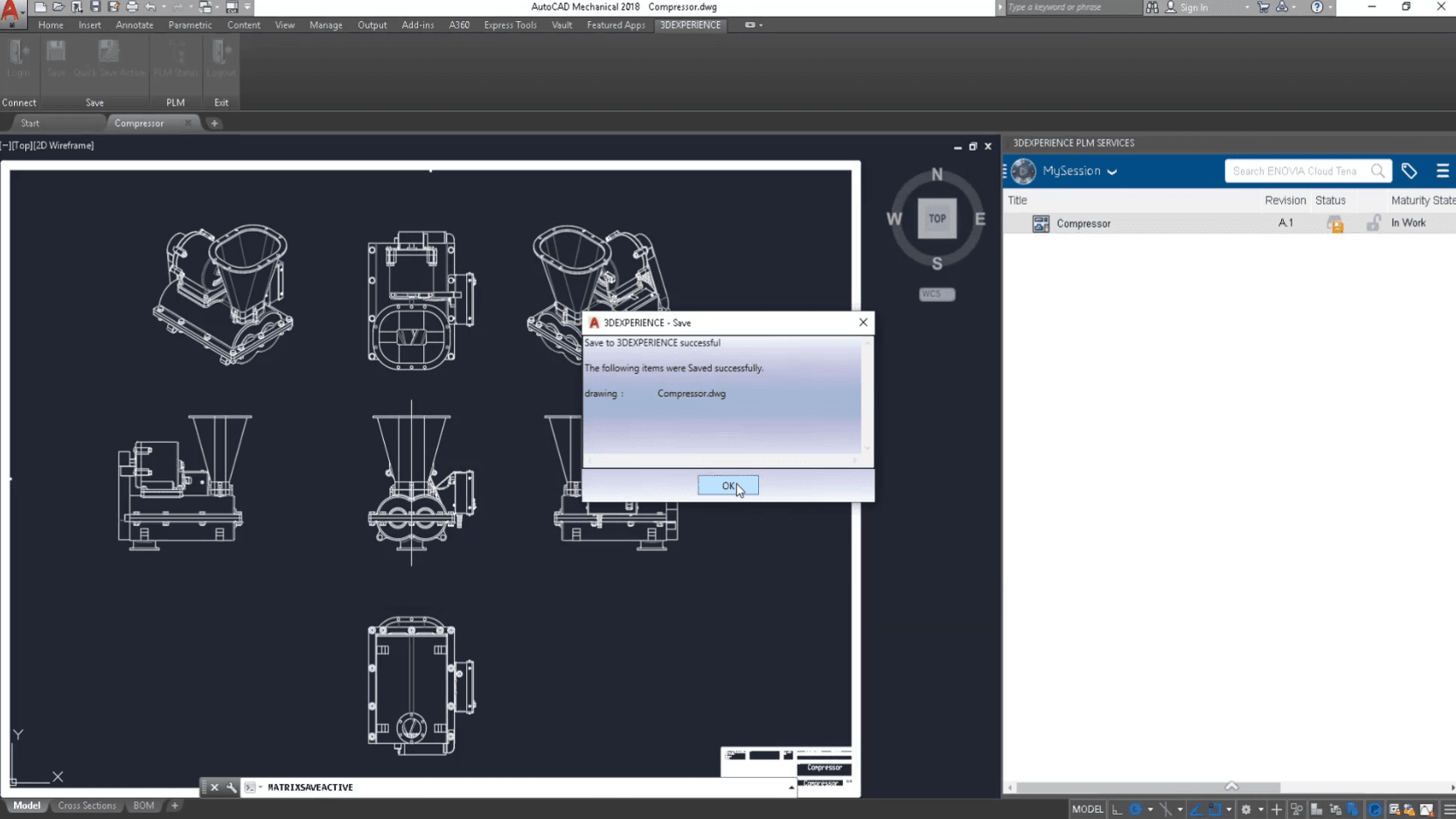Viewport: 1456px width, 819px height.
Task: Open the Undo history dropdown arrow
Action: [x=164, y=7]
